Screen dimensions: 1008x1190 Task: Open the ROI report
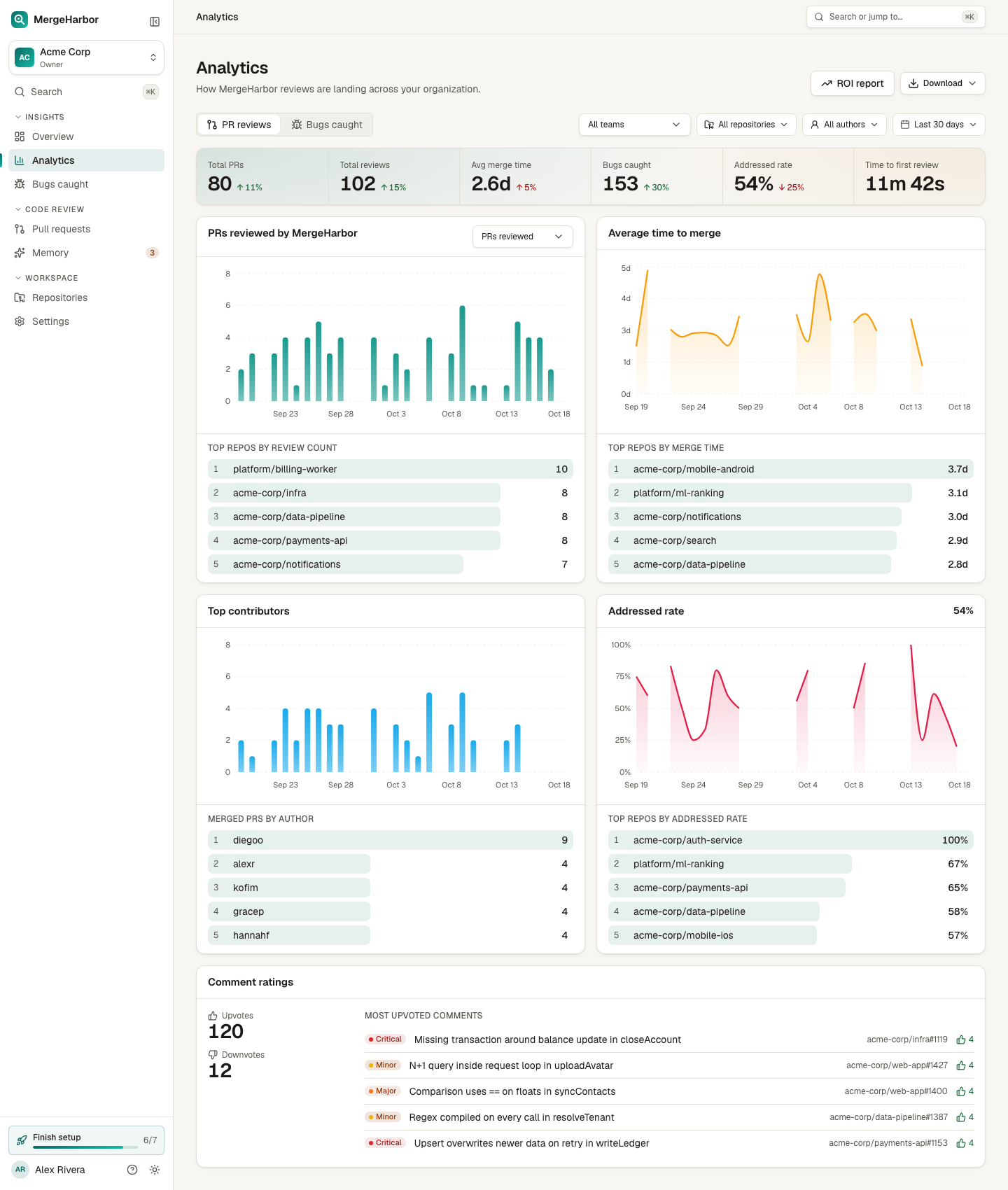853,83
